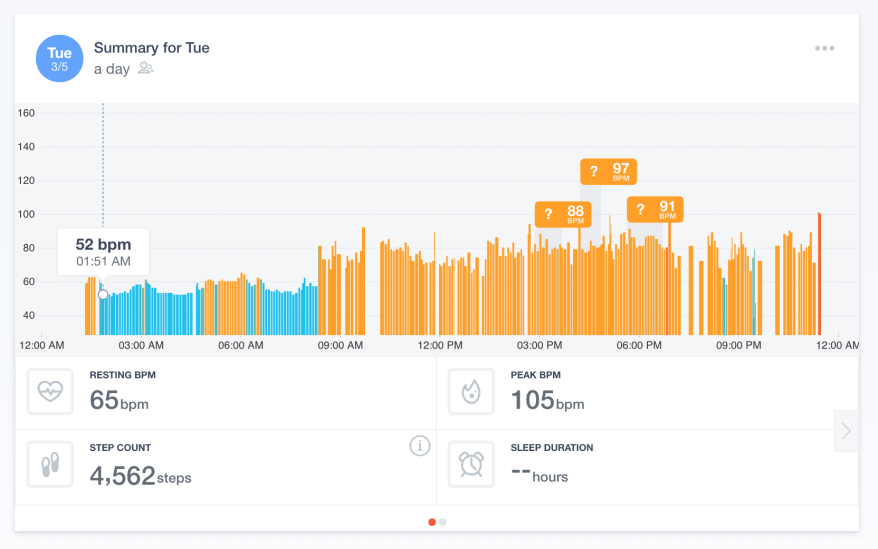Click the 4,562 steps value
The width and height of the screenshot is (878, 549).
(140, 475)
